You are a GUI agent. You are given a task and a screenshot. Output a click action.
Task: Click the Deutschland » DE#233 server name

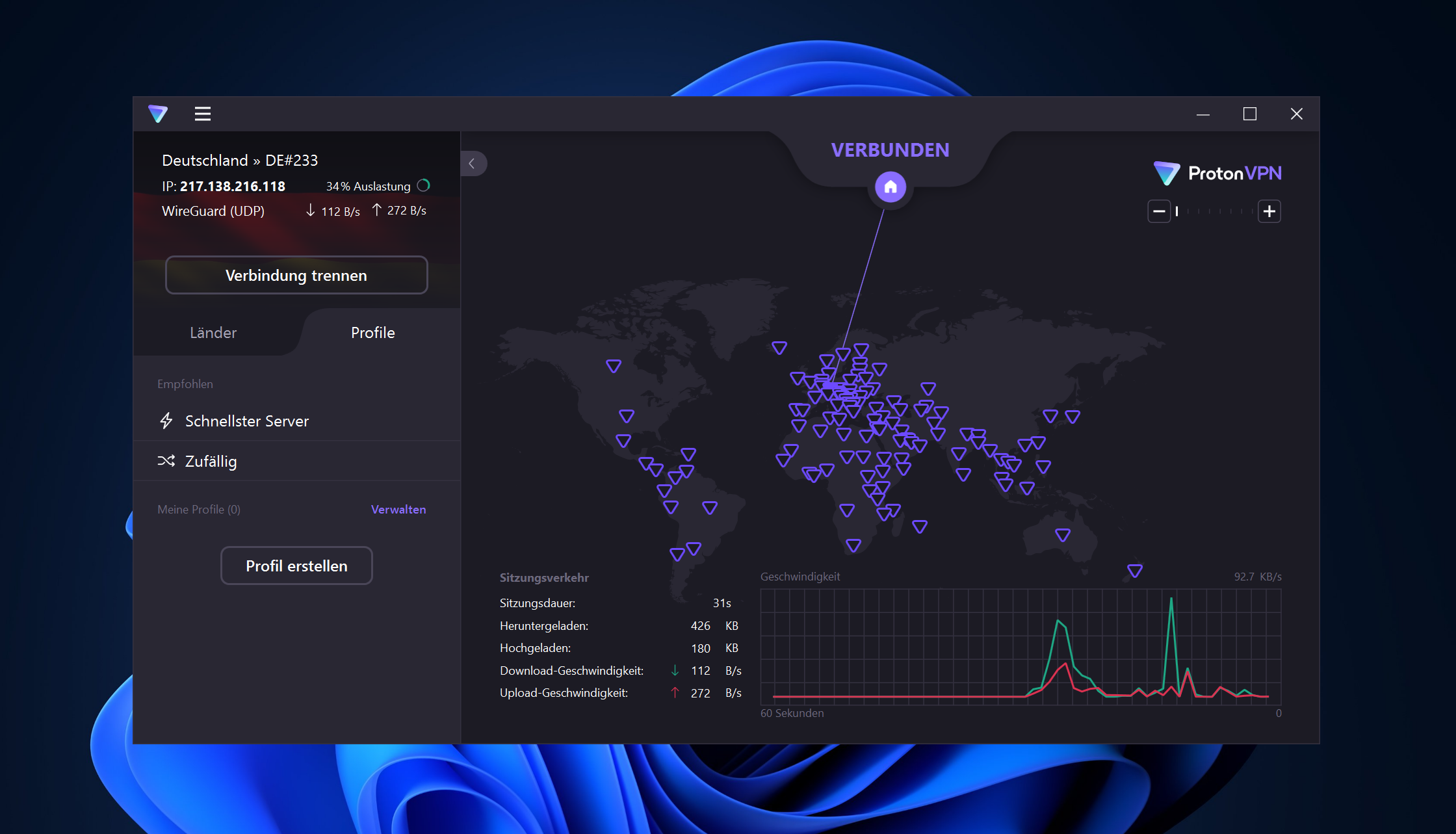(240, 160)
